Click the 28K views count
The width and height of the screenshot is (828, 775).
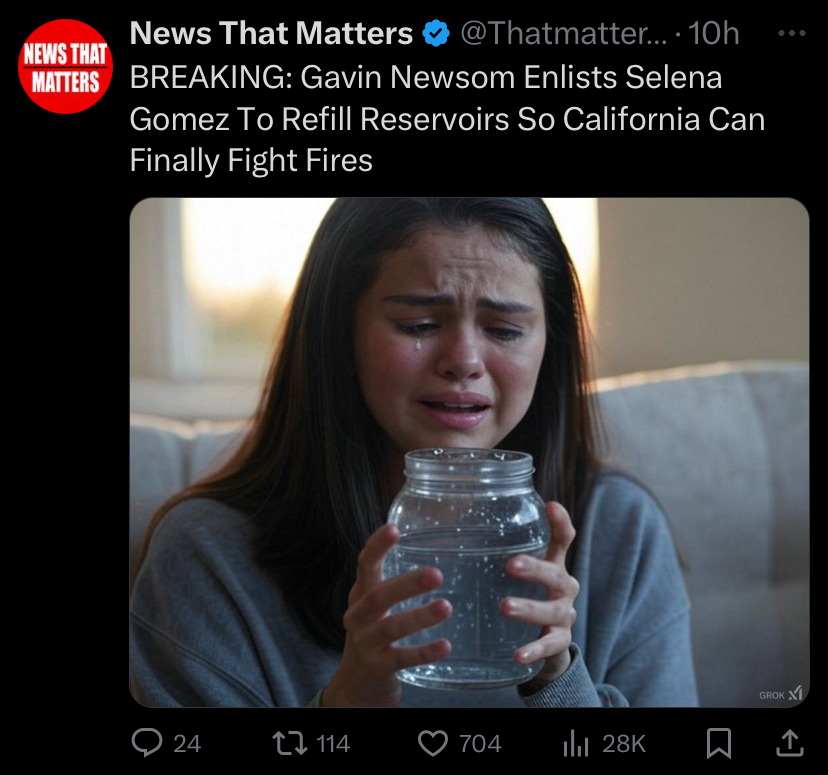pos(624,744)
